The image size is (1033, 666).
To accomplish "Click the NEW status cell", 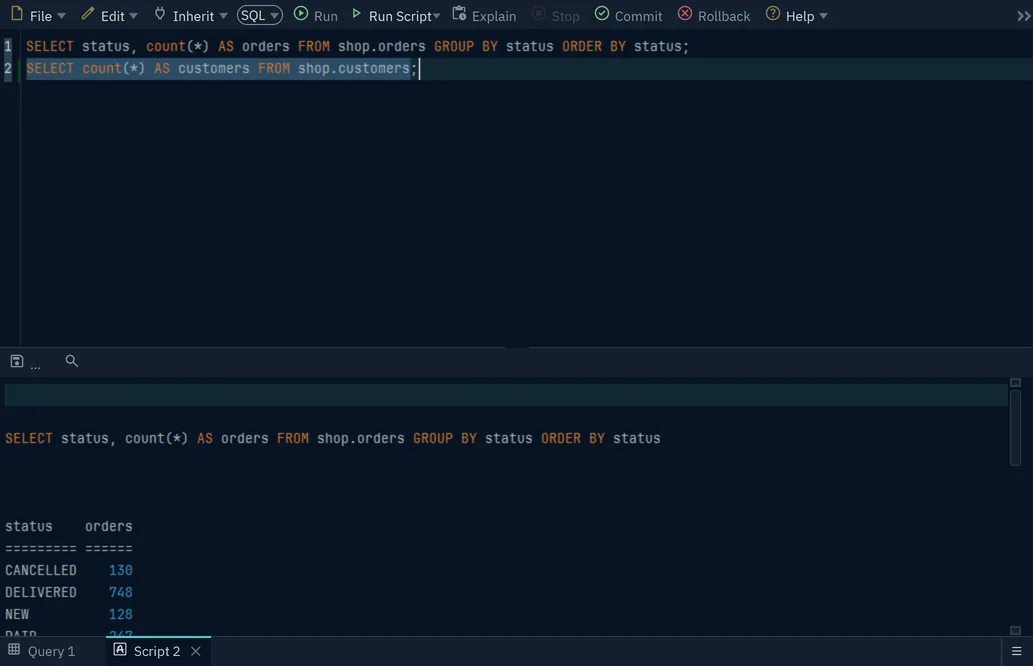I will pos(17,615).
